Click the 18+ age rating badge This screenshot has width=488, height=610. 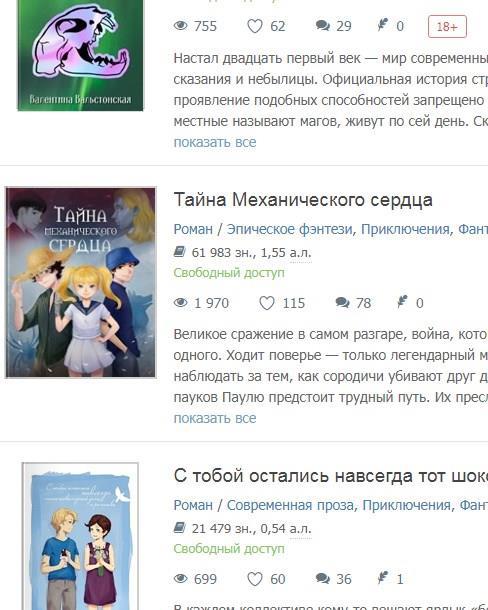[x=447, y=26]
